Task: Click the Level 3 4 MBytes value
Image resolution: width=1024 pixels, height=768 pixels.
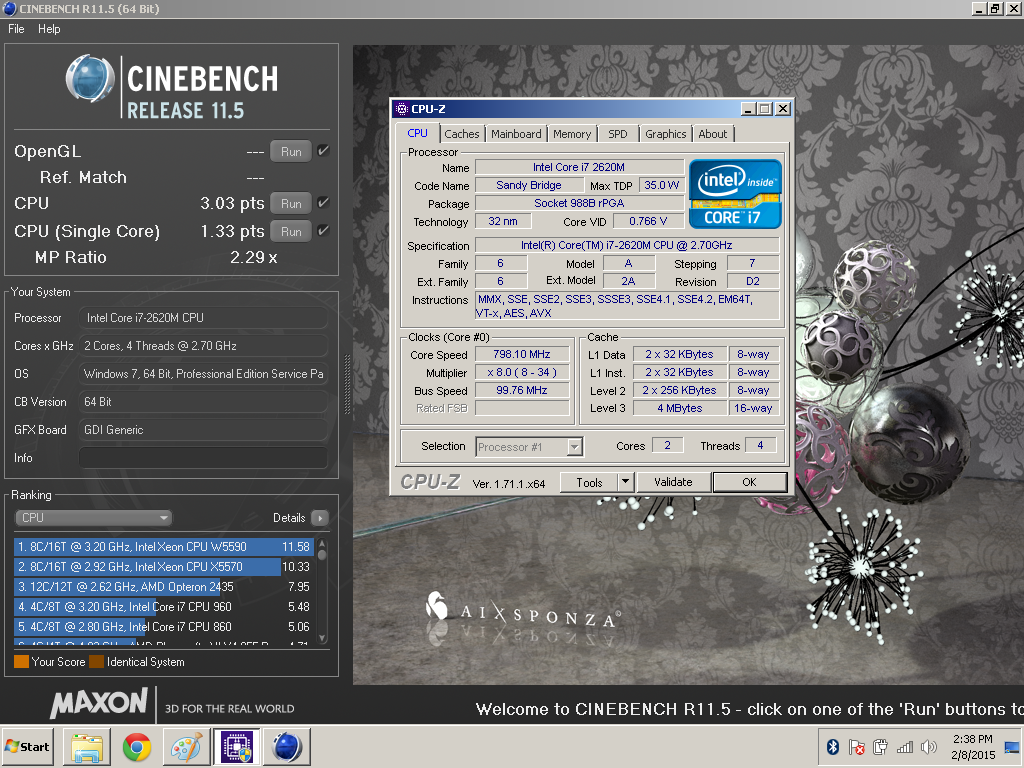Action: (x=680, y=408)
